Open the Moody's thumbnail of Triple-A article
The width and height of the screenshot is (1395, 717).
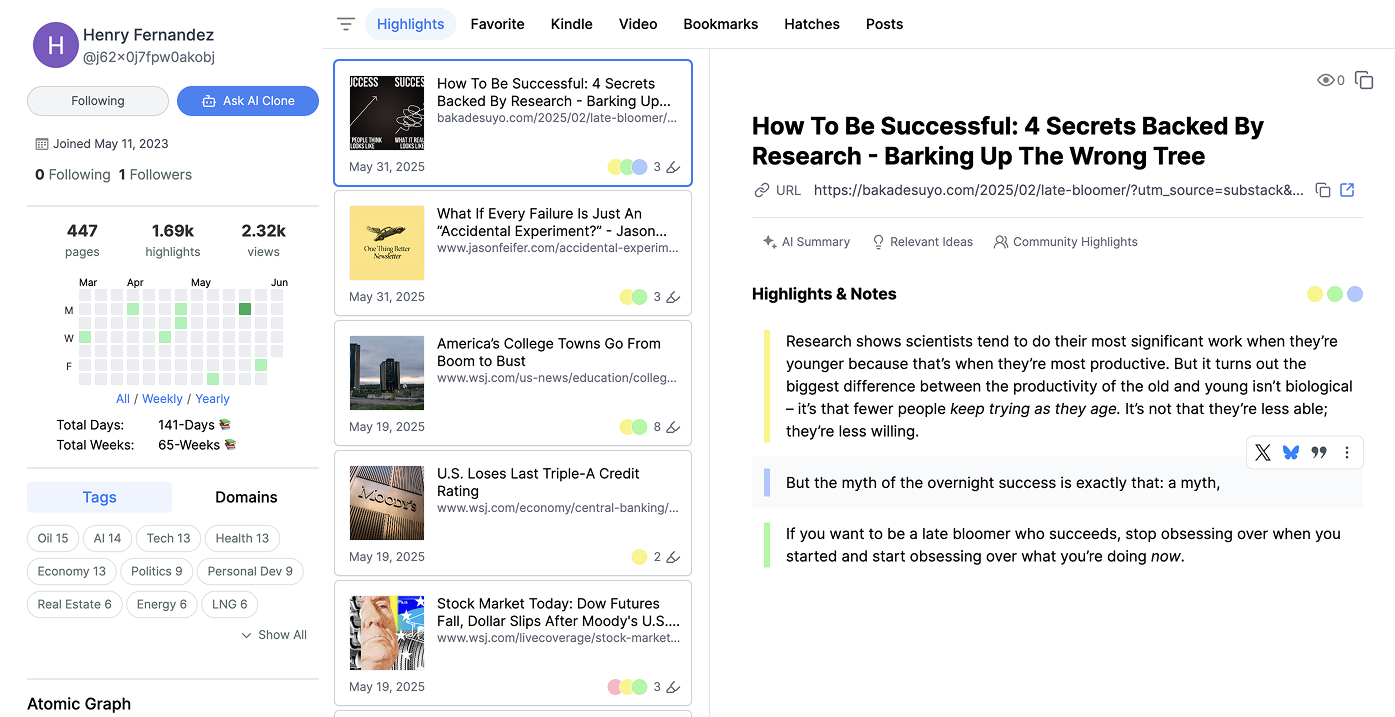pos(387,503)
